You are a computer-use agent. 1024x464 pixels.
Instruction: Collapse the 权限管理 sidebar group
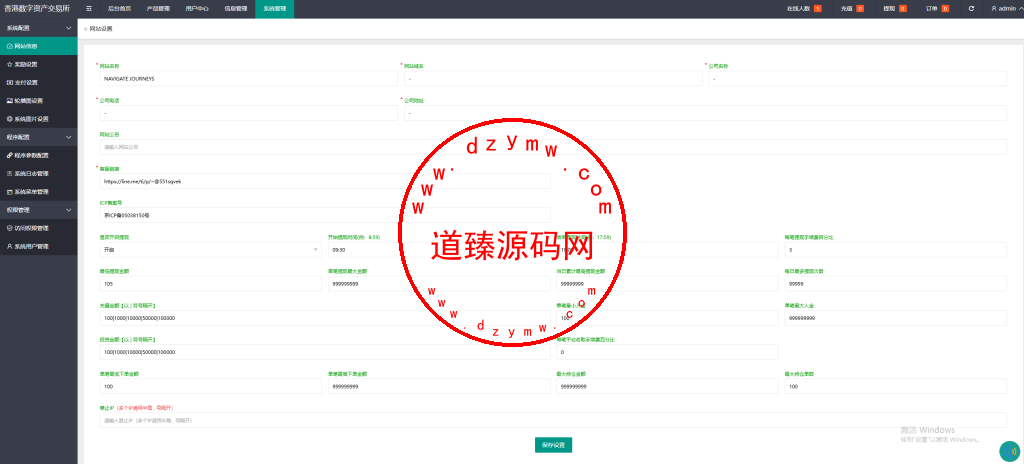39,210
